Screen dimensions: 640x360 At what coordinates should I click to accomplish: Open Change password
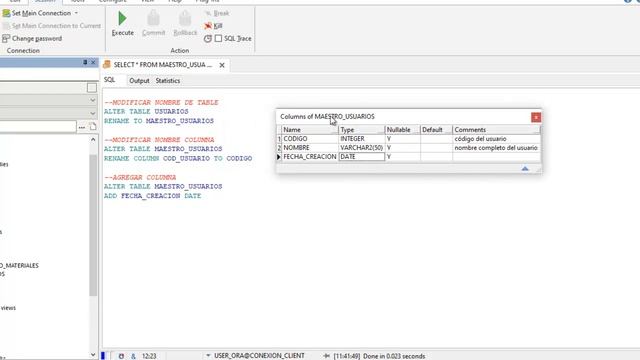click(x=32, y=38)
